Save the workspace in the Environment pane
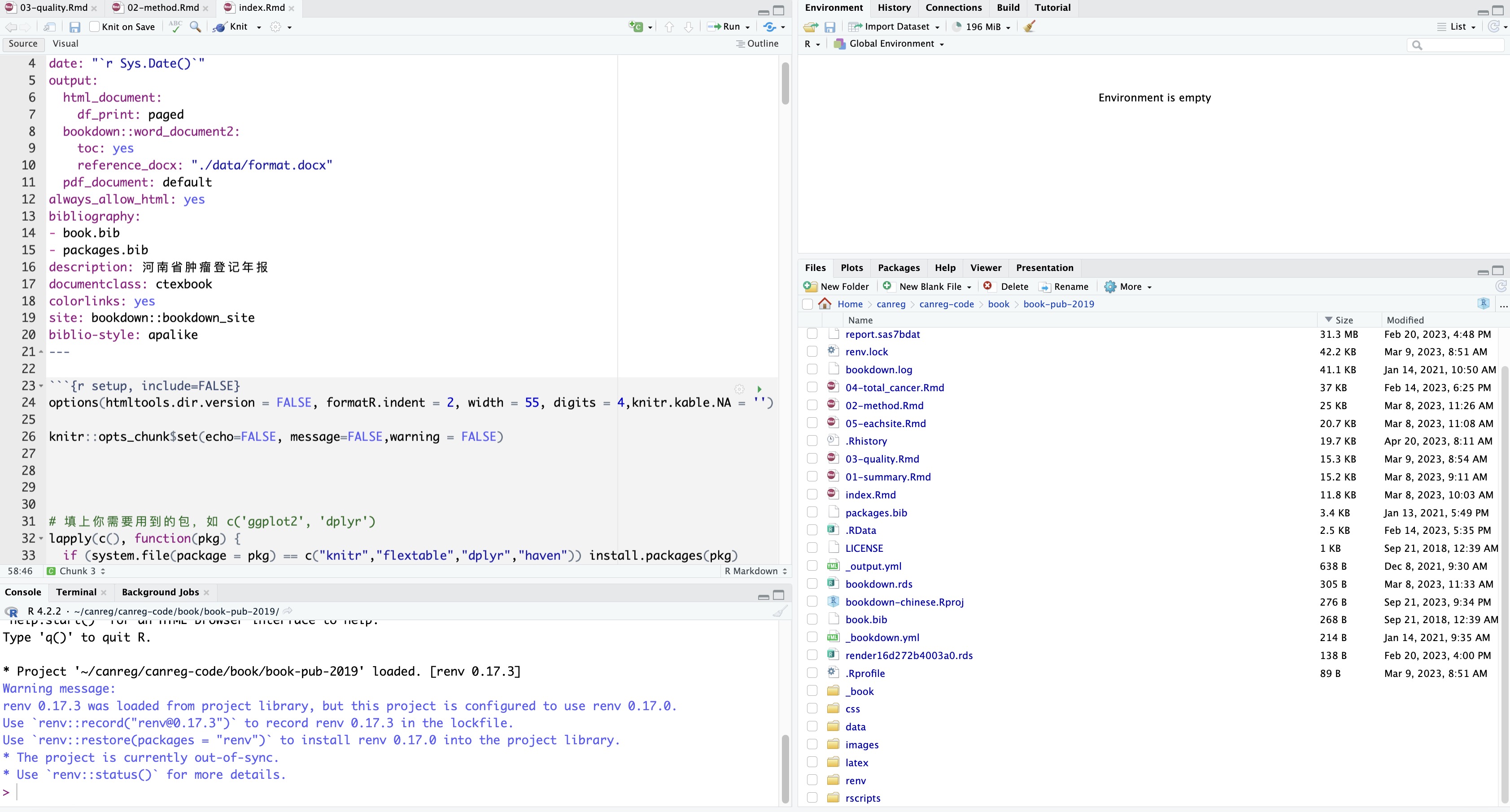Image resolution: width=1510 pixels, height=812 pixels. (x=829, y=27)
